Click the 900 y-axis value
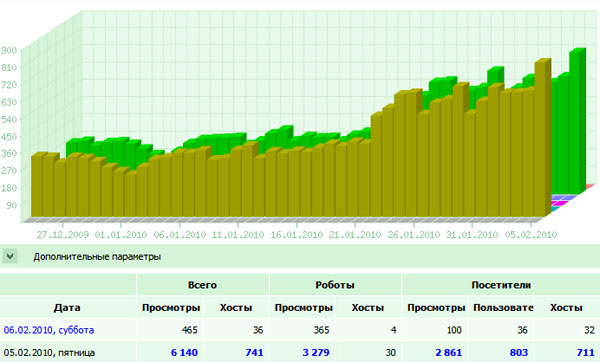This screenshot has width=600, height=362. (9, 50)
